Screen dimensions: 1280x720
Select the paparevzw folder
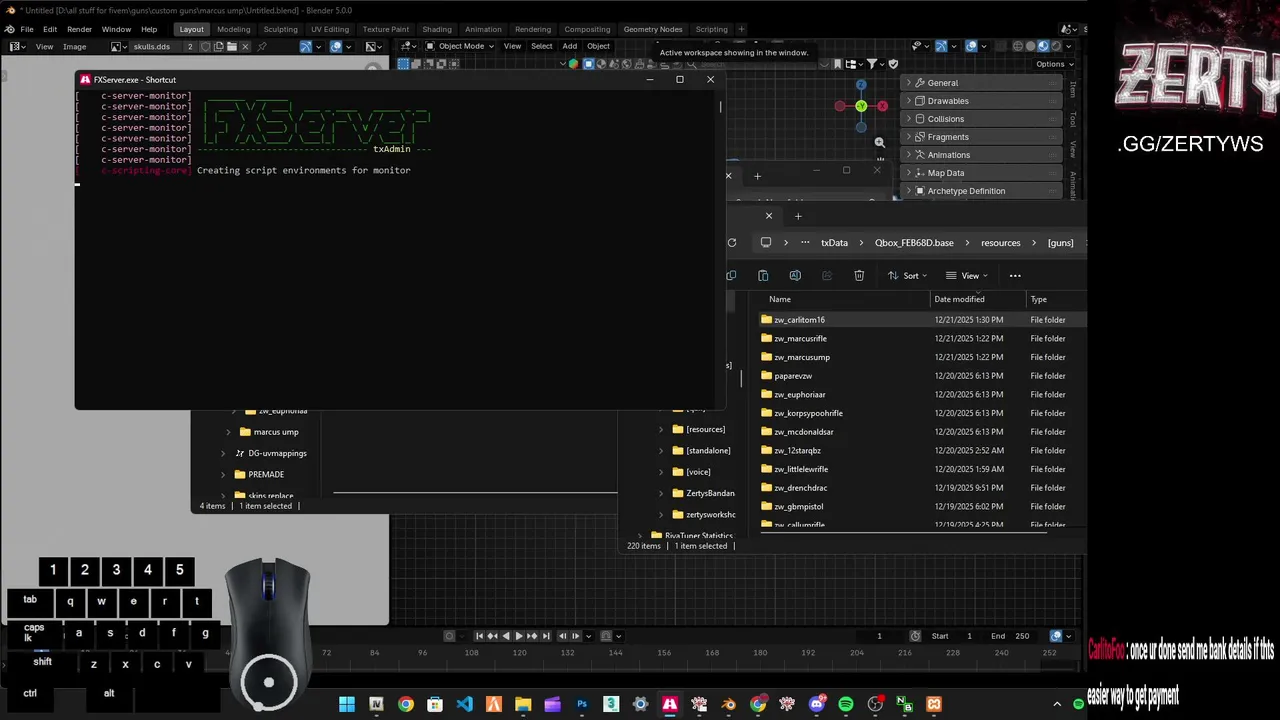click(x=793, y=376)
